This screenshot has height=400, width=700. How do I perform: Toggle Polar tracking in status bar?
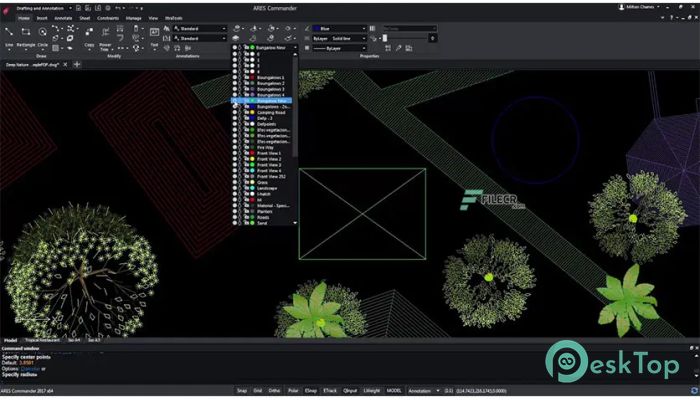pyautogui.click(x=293, y=391)
